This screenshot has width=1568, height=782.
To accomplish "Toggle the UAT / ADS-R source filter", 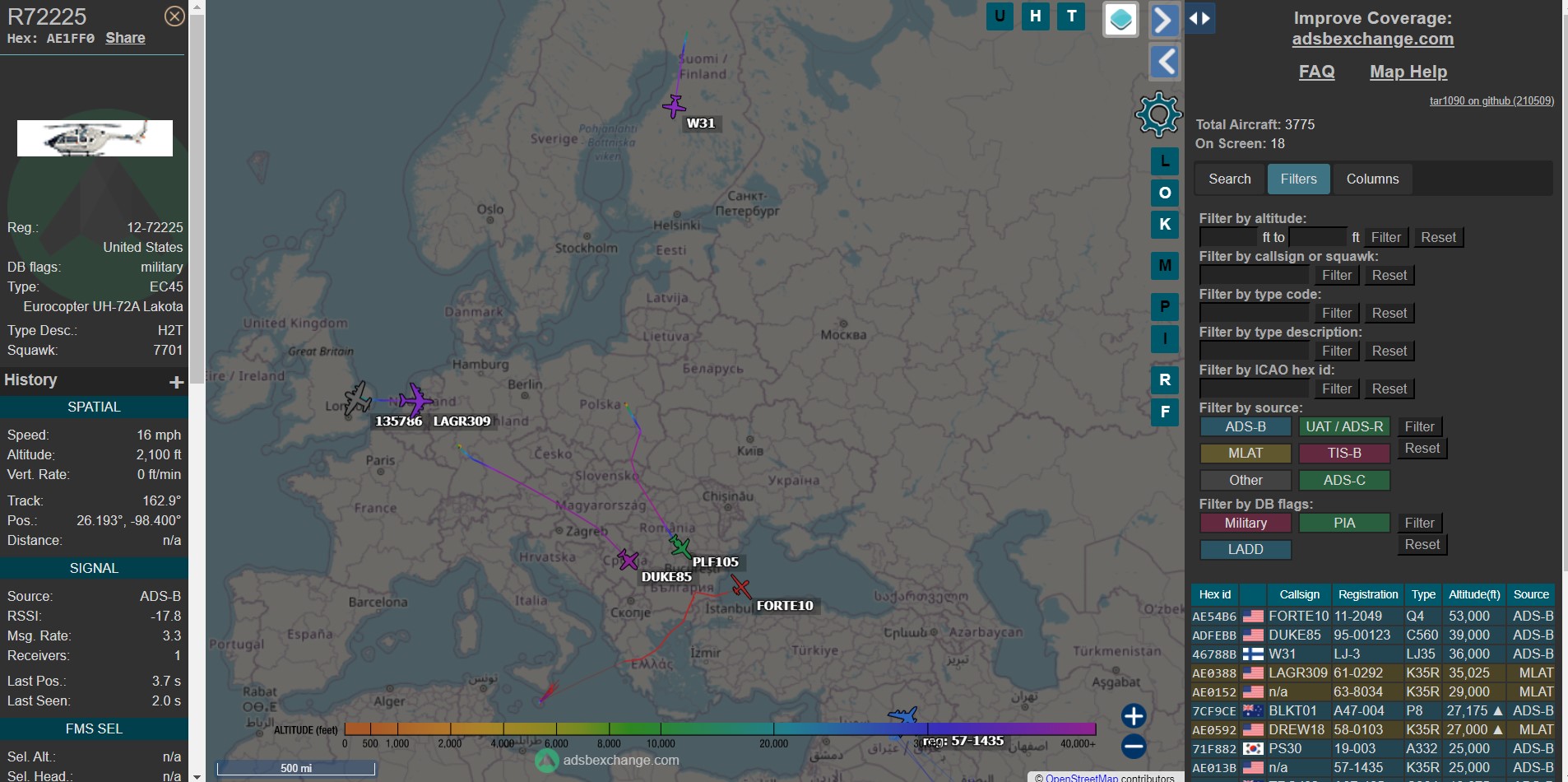I will click(x=1344, y=426).
